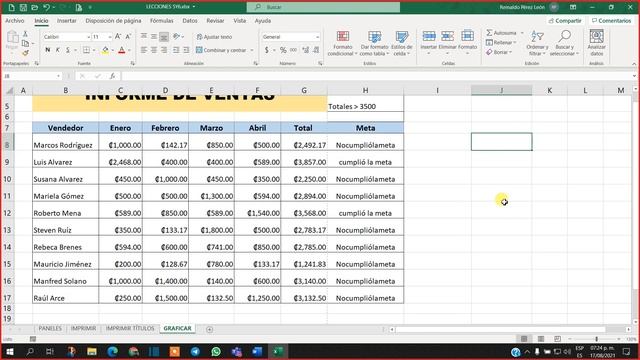Viewport: 640px width, 360px height.
Task: Add a new sheet with plus button
Action: pos(209,329)
